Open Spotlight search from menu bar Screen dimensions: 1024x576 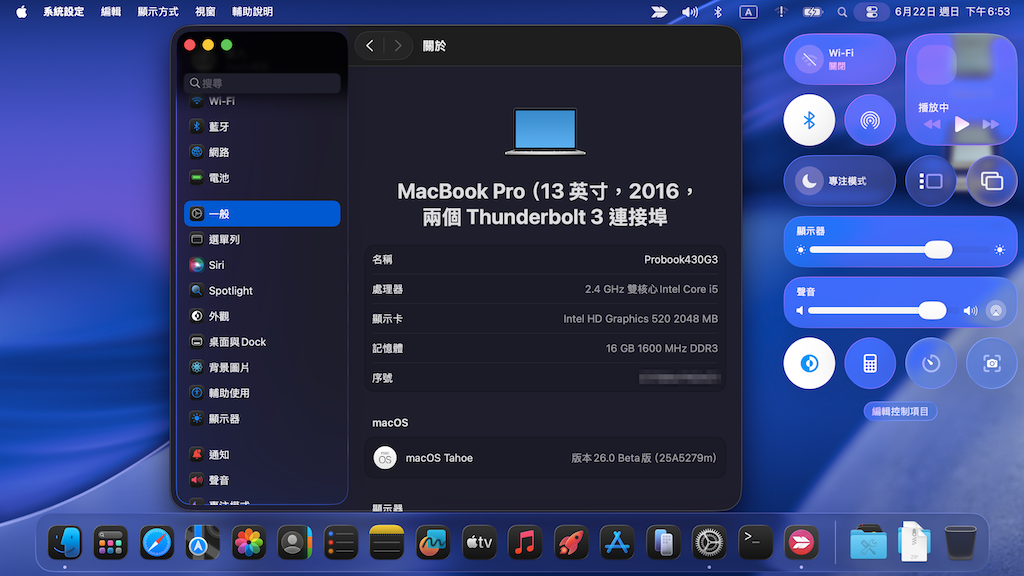point(842,12)
